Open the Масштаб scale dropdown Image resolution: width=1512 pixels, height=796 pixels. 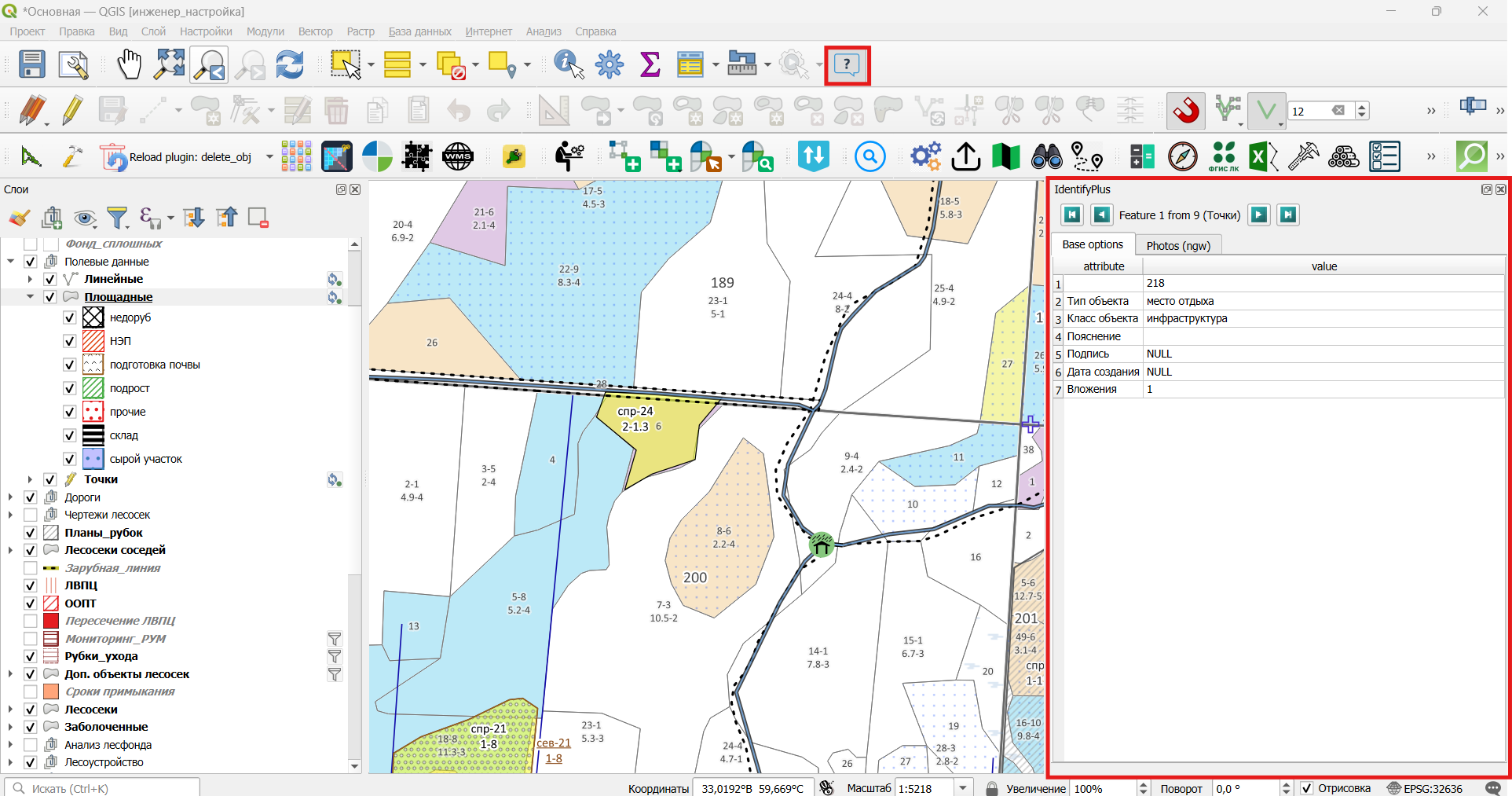[x=963, y=788]
